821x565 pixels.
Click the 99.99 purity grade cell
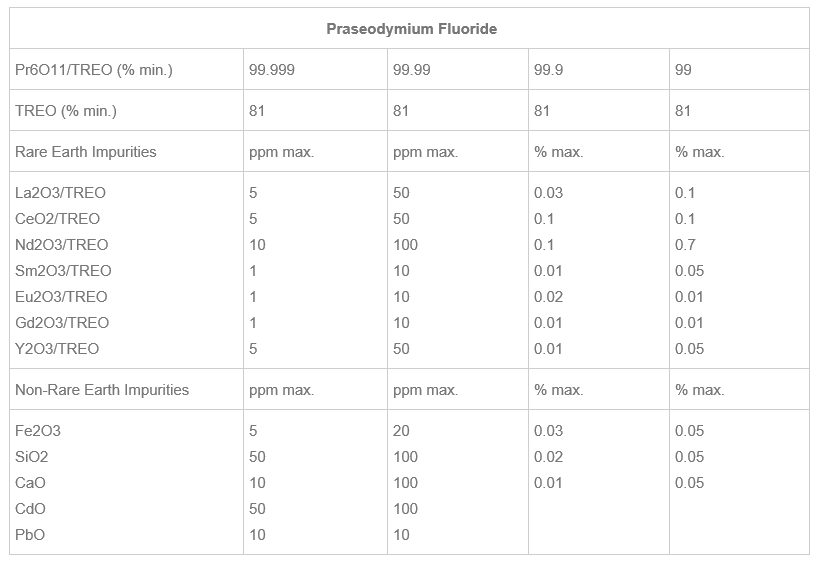point(412,70)
